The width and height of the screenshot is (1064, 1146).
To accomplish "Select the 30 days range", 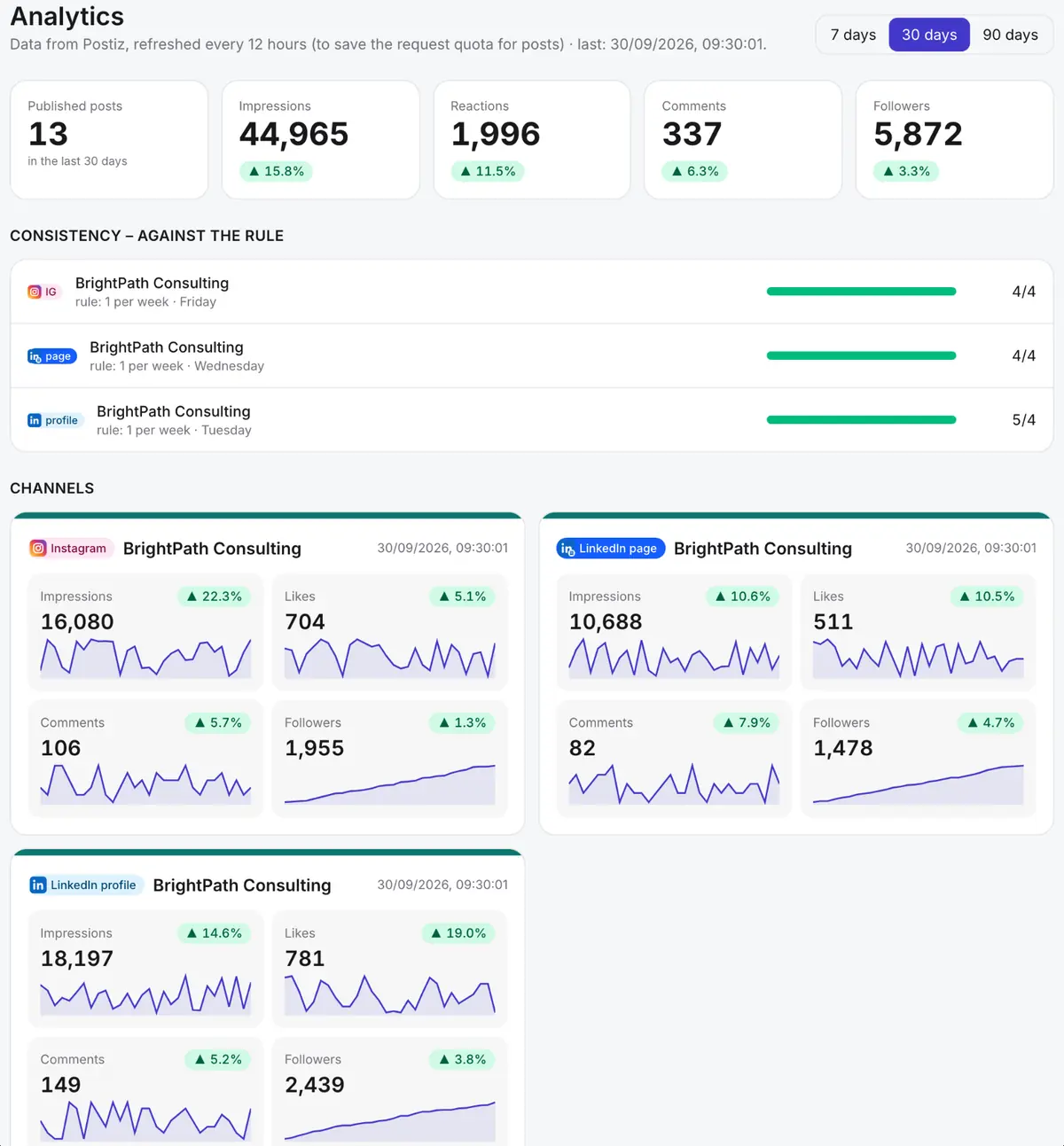I will [x=929, y=35].
